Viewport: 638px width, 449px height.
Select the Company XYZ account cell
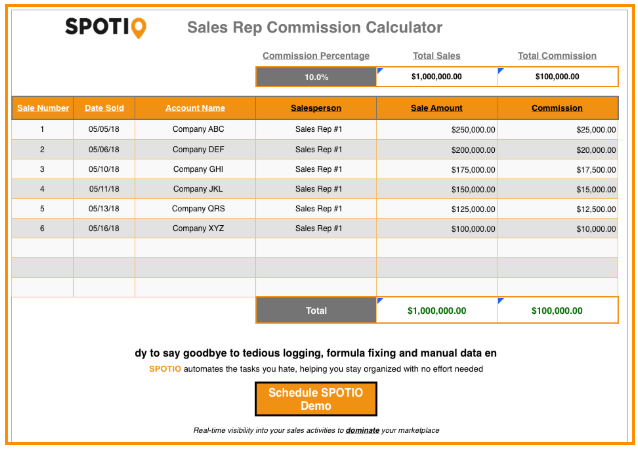pyautogui.click(x=195, y=229)
